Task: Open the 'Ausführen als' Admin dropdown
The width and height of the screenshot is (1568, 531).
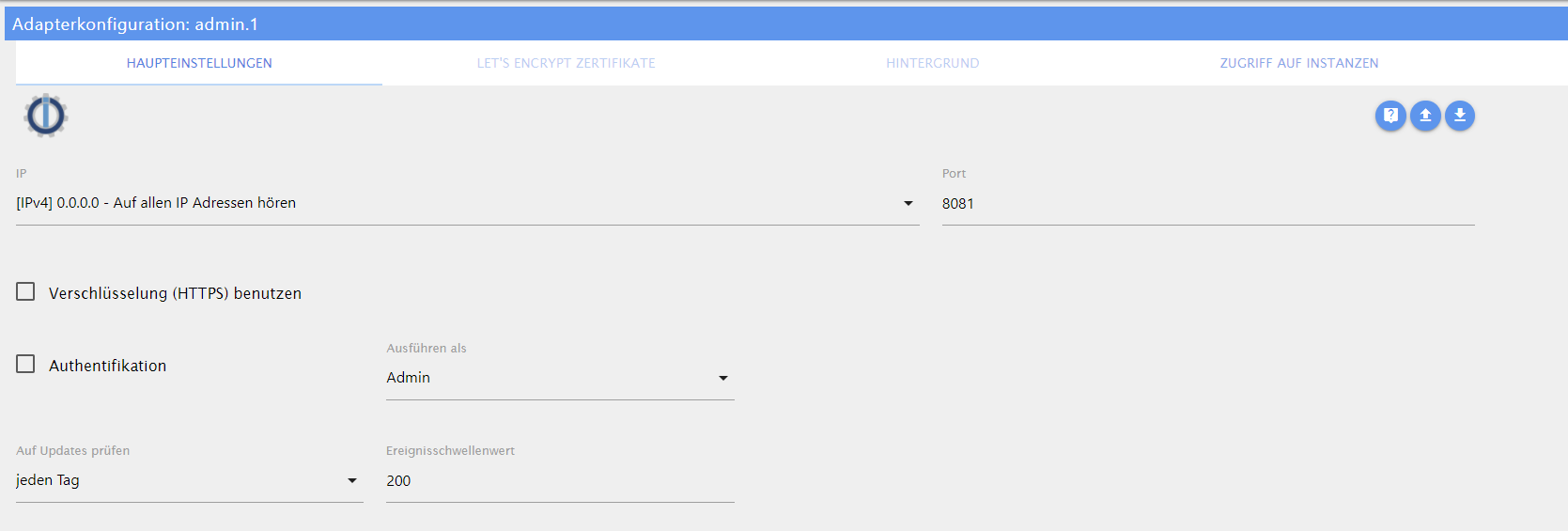Action: point(560,378)
